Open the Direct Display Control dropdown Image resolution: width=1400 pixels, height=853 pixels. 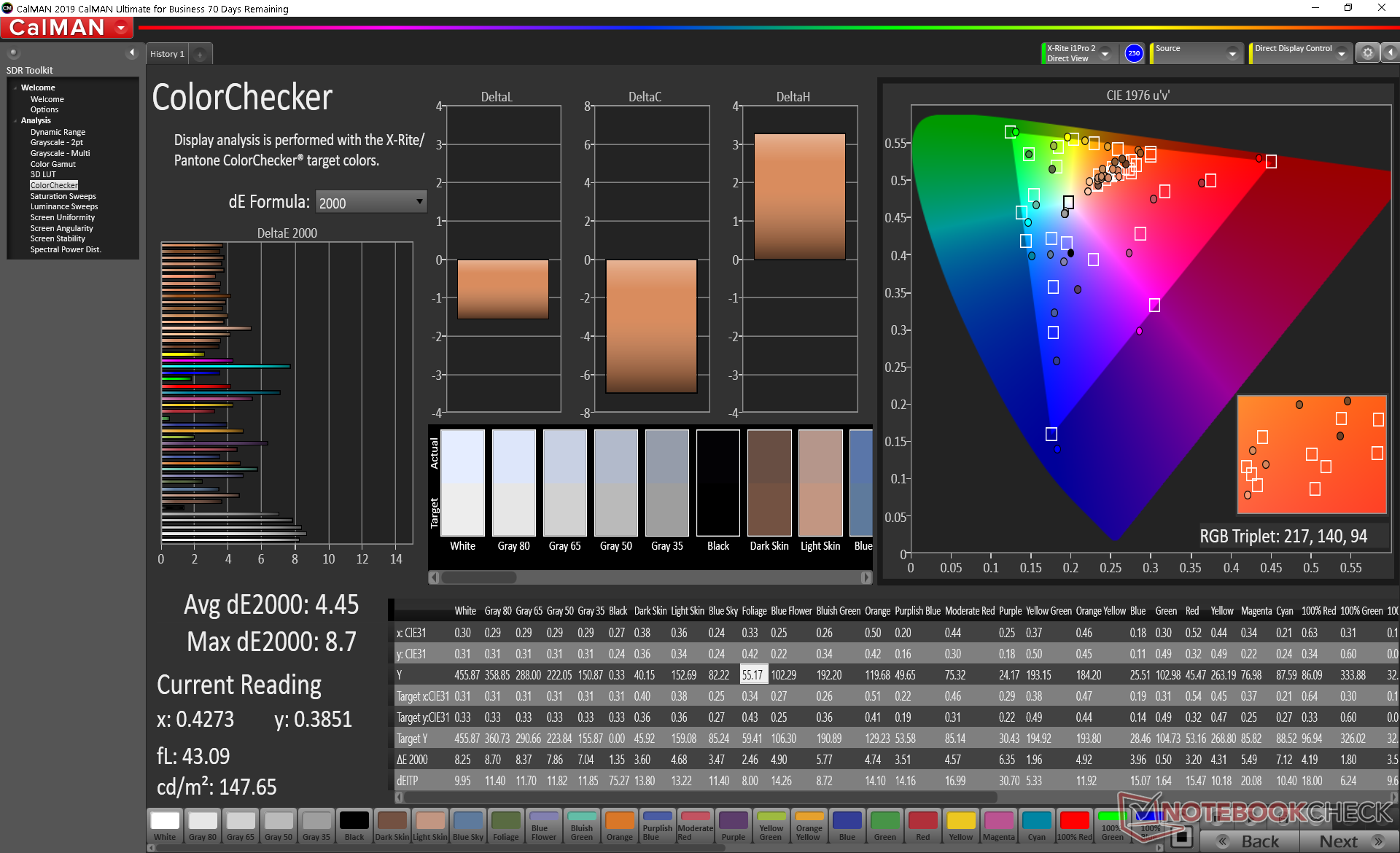[1341, 54]
